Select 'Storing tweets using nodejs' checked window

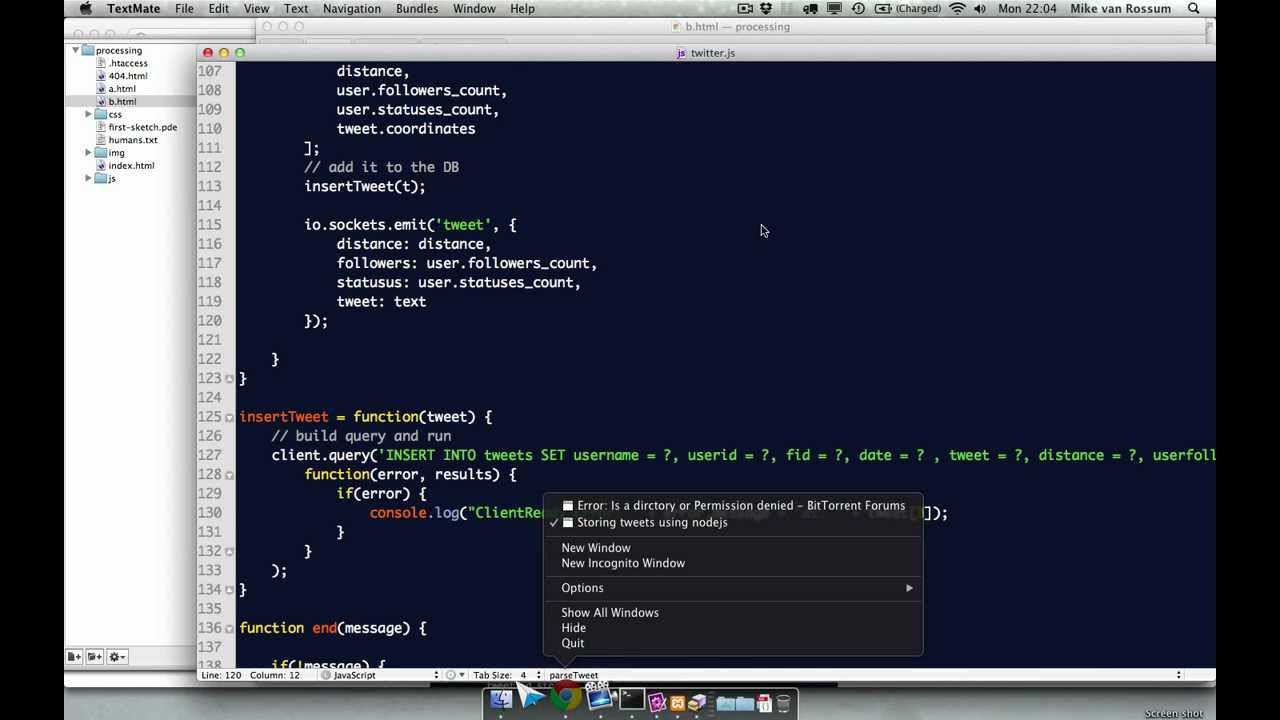pos(732,522)
